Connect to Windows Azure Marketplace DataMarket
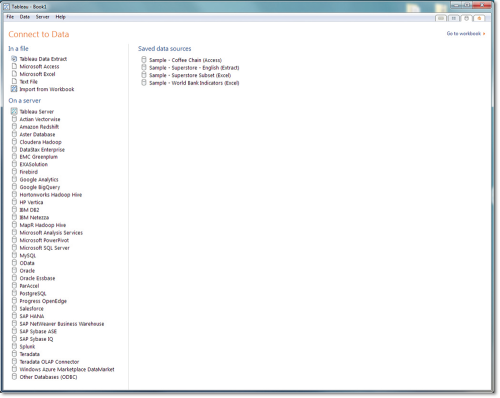Screen dimensions: 500x398 [x=67, y=369]
